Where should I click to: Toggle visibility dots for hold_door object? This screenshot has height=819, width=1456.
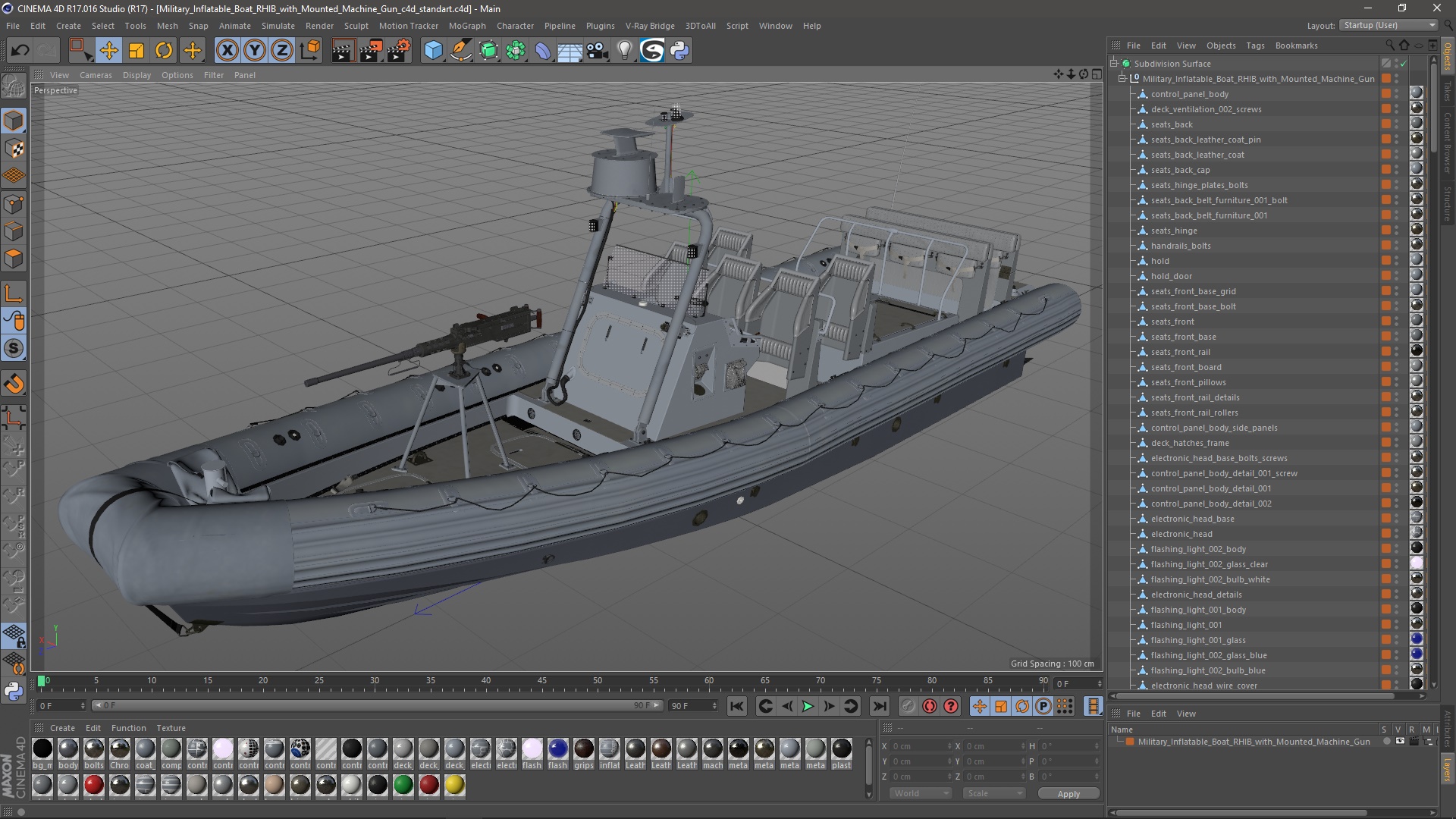[x=1397, y=276]
